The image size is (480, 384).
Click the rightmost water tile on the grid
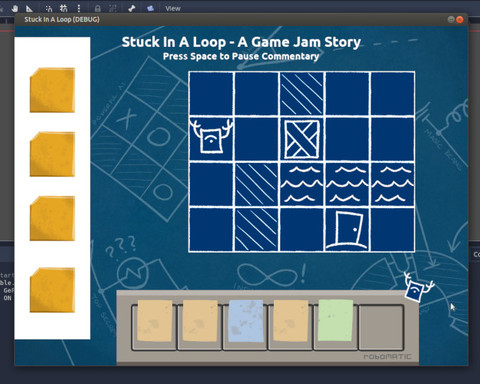[393, 184]
